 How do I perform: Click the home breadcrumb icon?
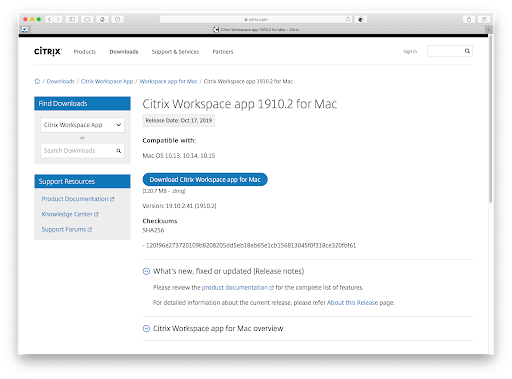37,81
